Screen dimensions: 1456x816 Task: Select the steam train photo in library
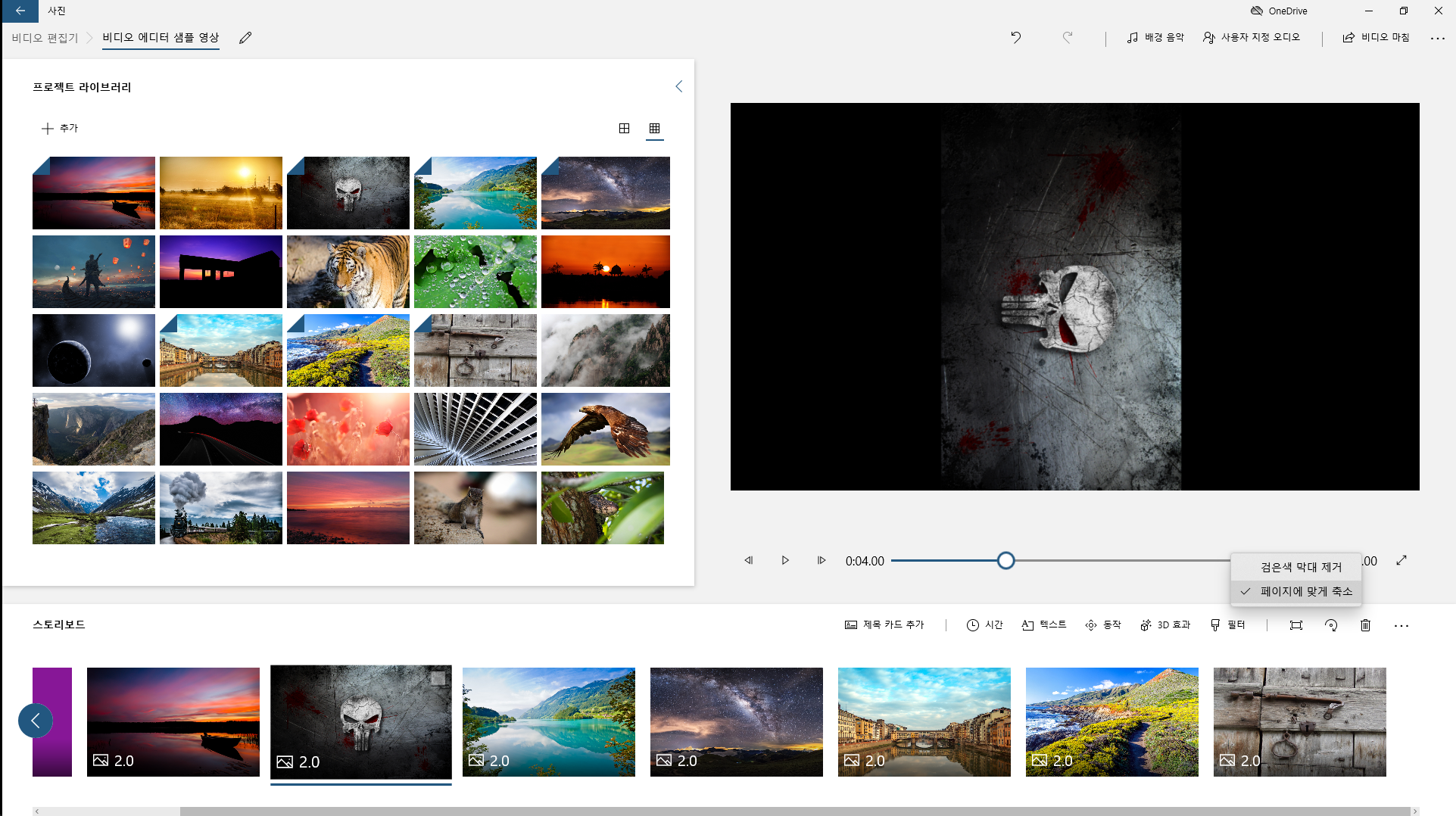[221, 508]
